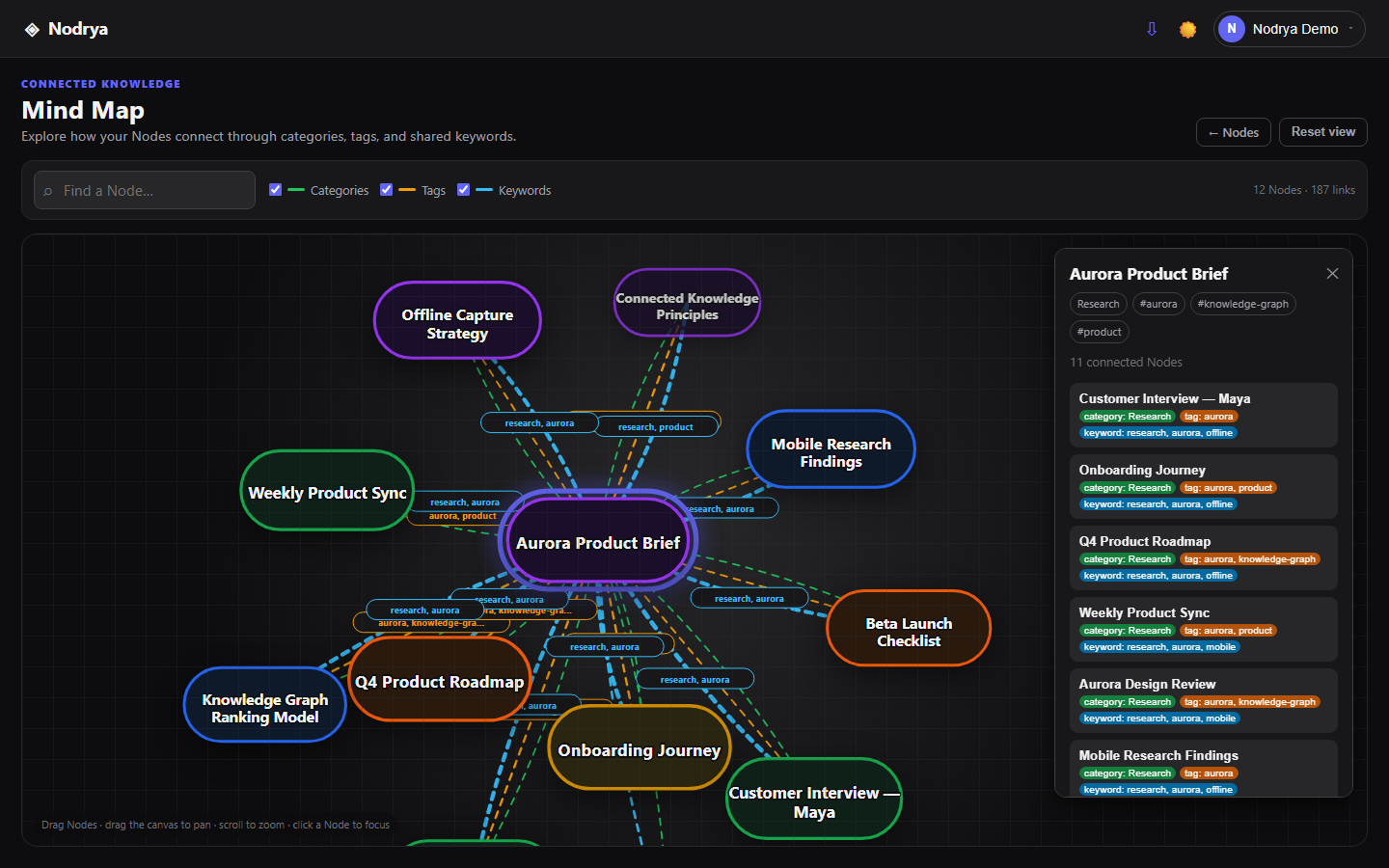
Task: Open Customer Interview — Maya in connected list
Action: point(1203,415)
